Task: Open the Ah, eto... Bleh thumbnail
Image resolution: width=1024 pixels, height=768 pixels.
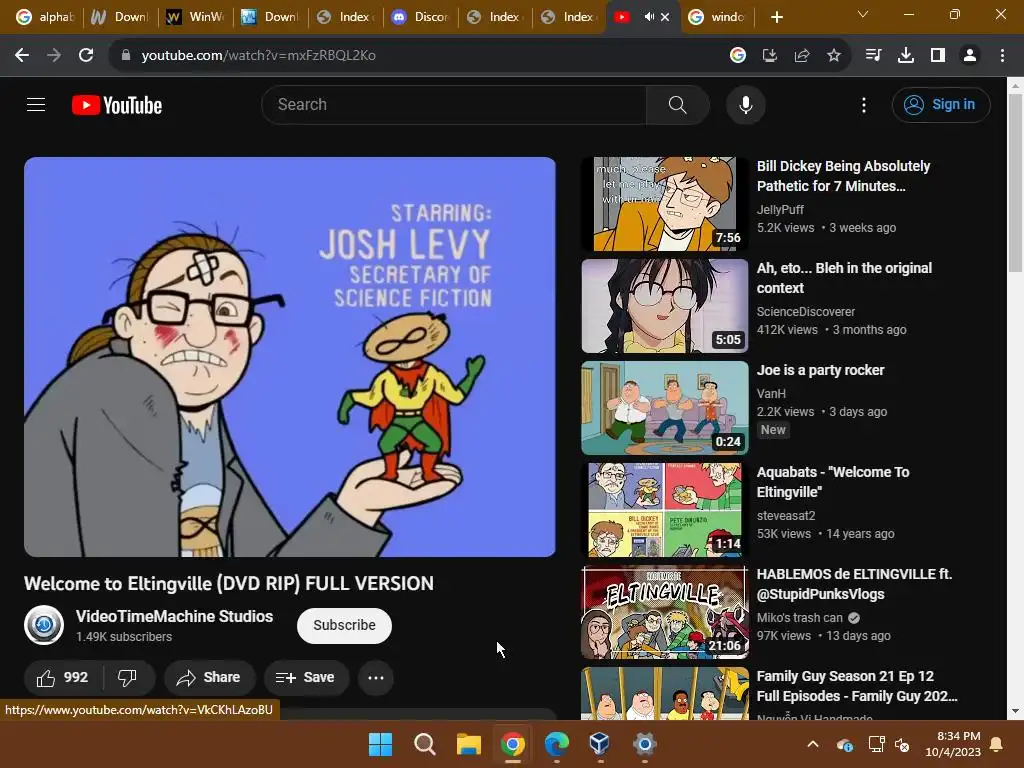Action: (x=665, y=306)
